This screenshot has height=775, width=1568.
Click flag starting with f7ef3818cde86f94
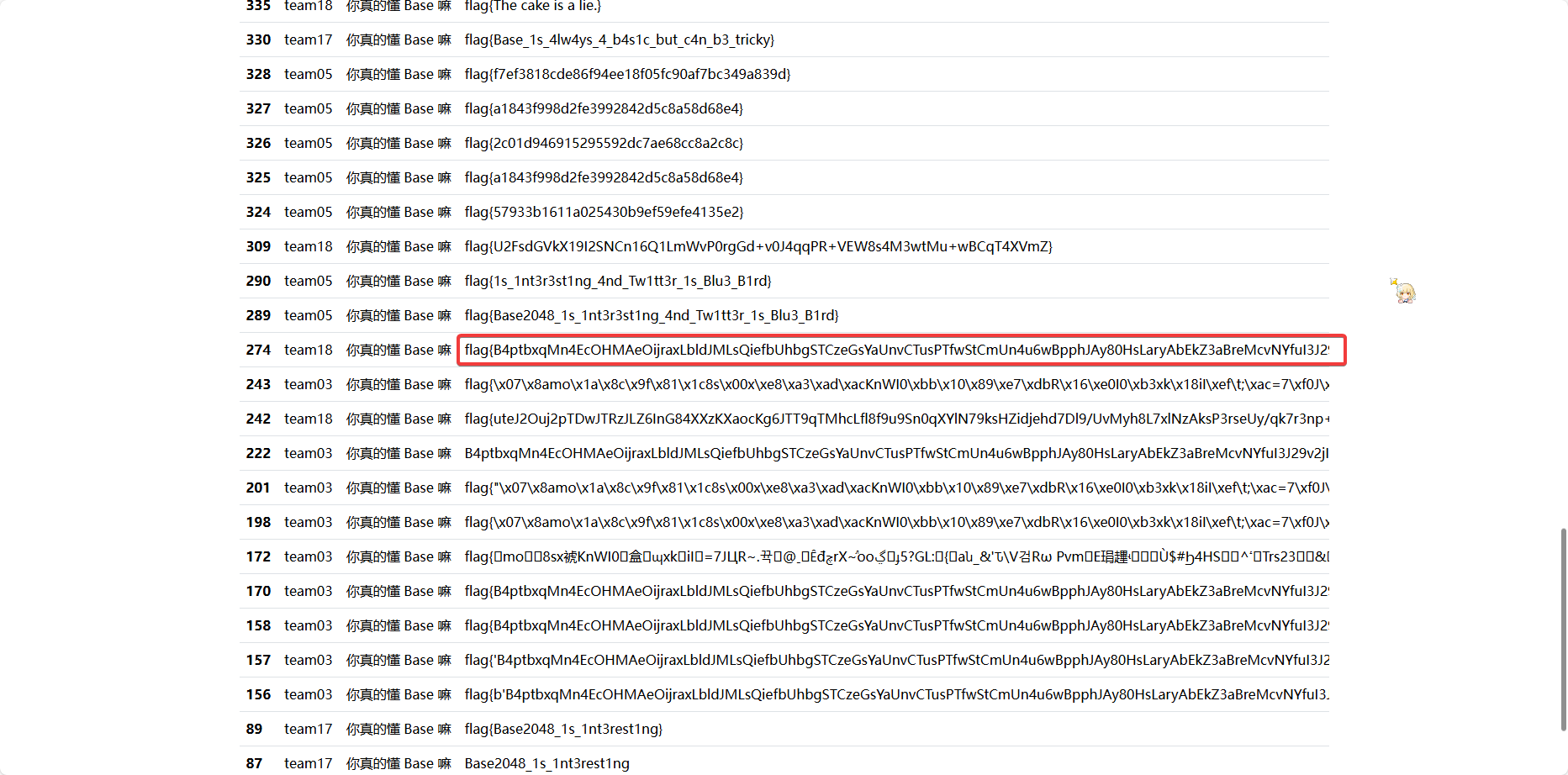pyautogui.click(x=627, y=74)
